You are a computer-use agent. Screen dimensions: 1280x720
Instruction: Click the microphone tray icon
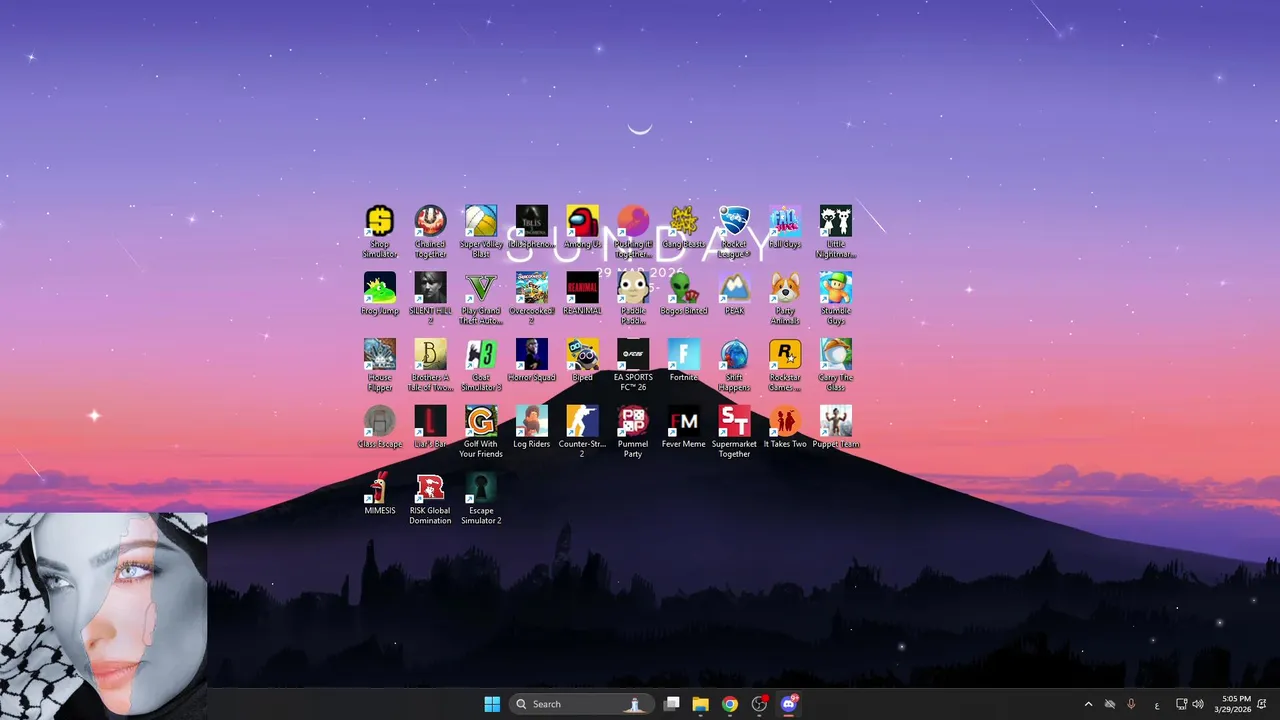point(1132,704)
